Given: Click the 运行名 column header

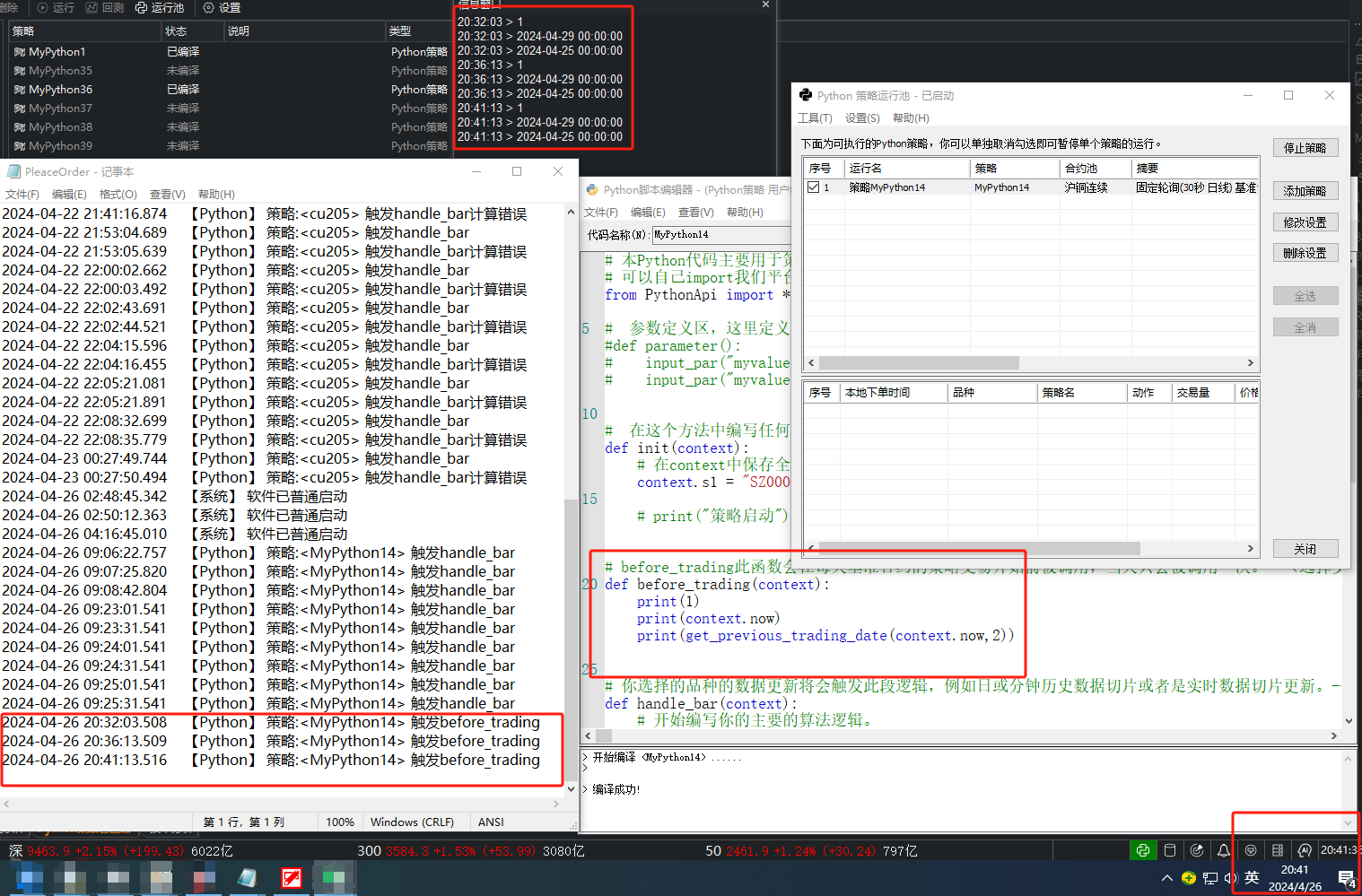Looking at the screenshot, I should [x=907, y=169].
